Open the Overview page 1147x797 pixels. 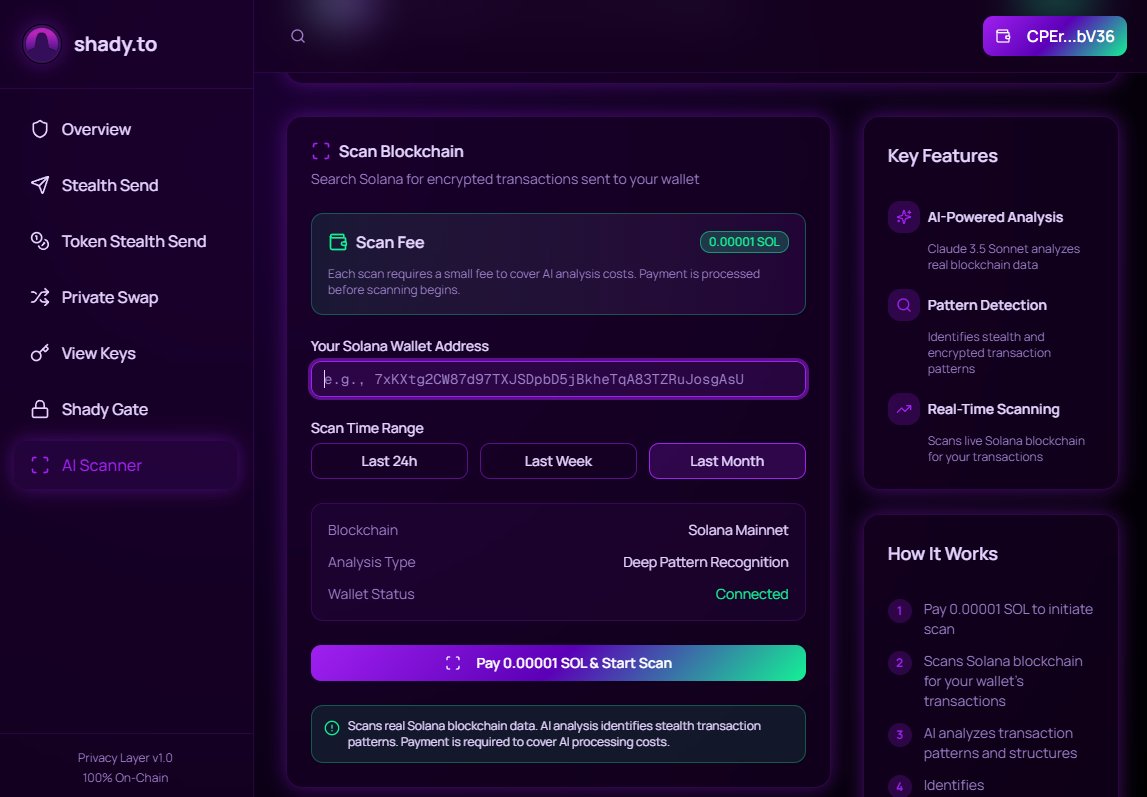125,129
